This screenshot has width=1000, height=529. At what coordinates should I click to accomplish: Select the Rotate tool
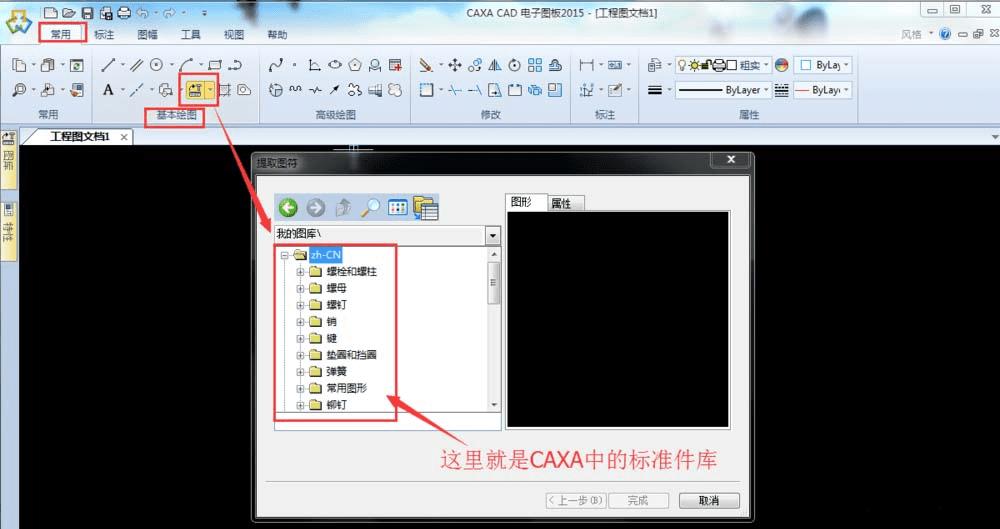pos(514,64)
